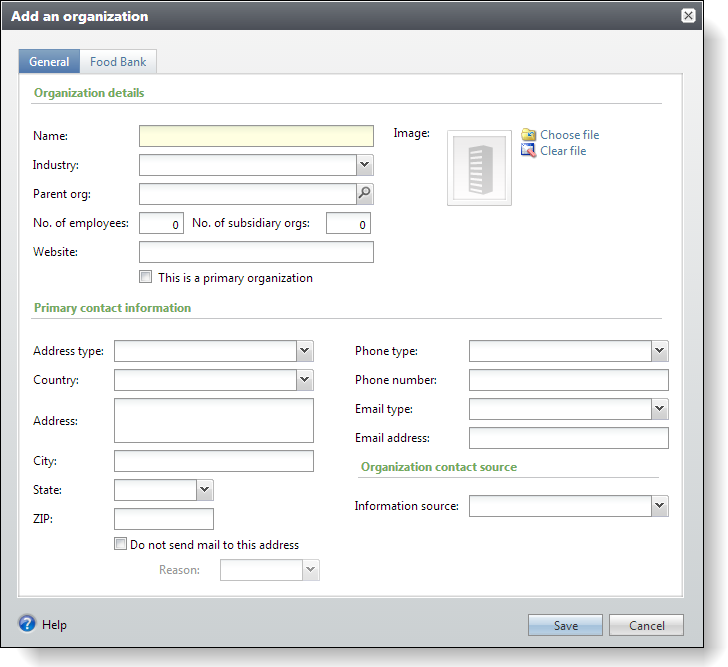The height and width of the screenshot is (667, 728).
Task: Click the Save button
Action: [565, 625]
